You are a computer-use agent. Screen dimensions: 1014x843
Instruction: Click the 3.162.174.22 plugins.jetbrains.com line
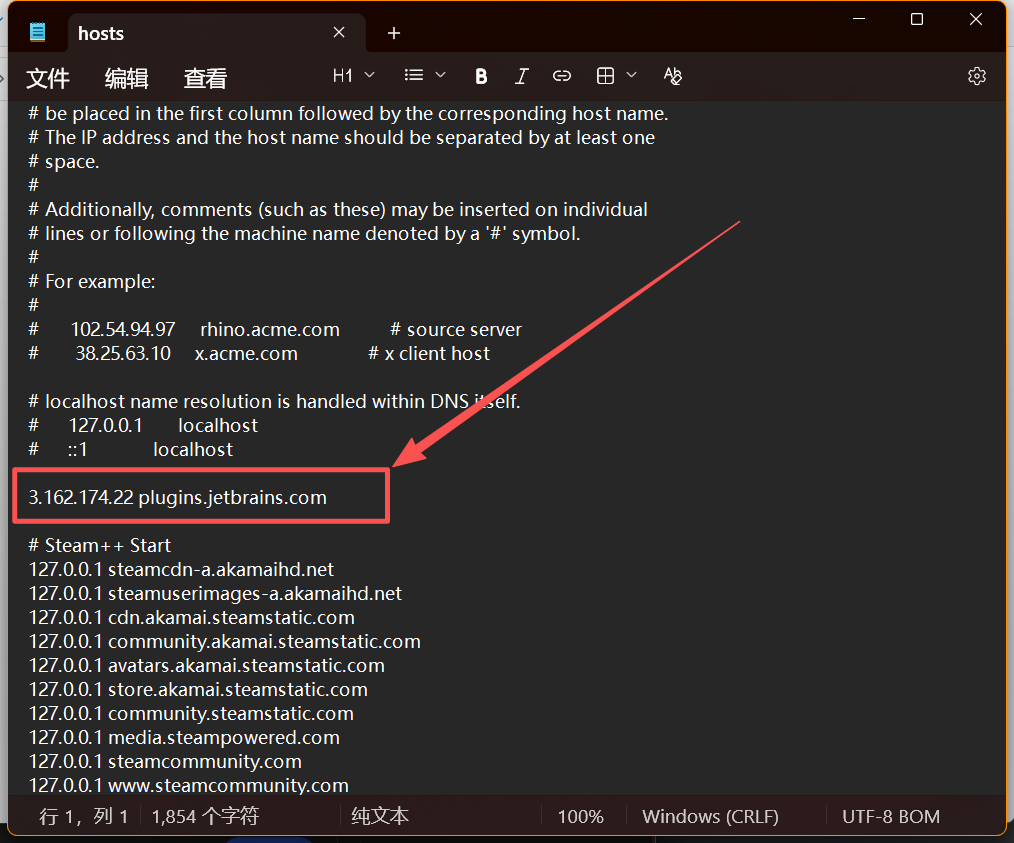click(x=178, y=498)
